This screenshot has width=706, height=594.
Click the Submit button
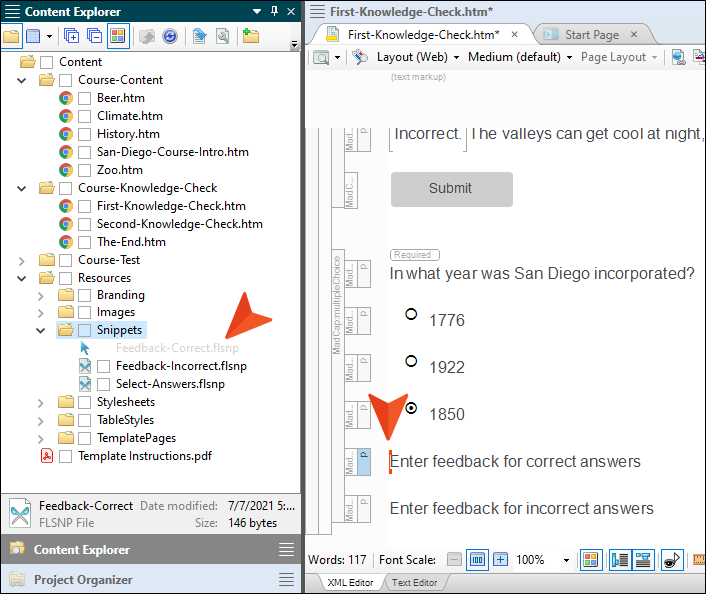point(452,189)
